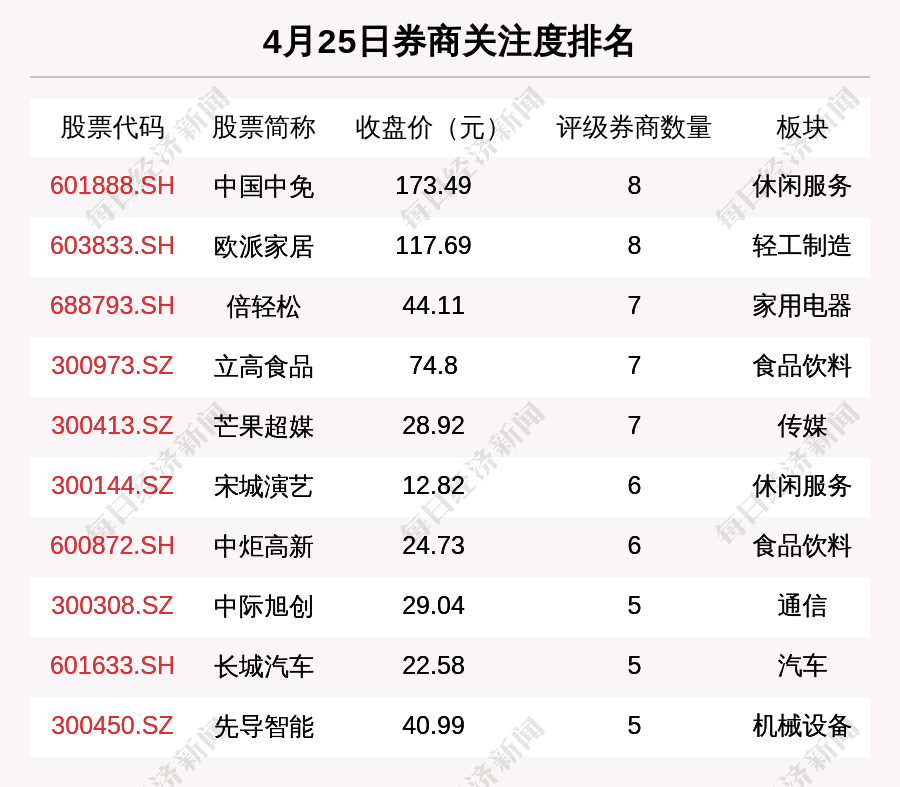
Task: Select stock name 宋城演艺
Action: click(x=263, y=486)
